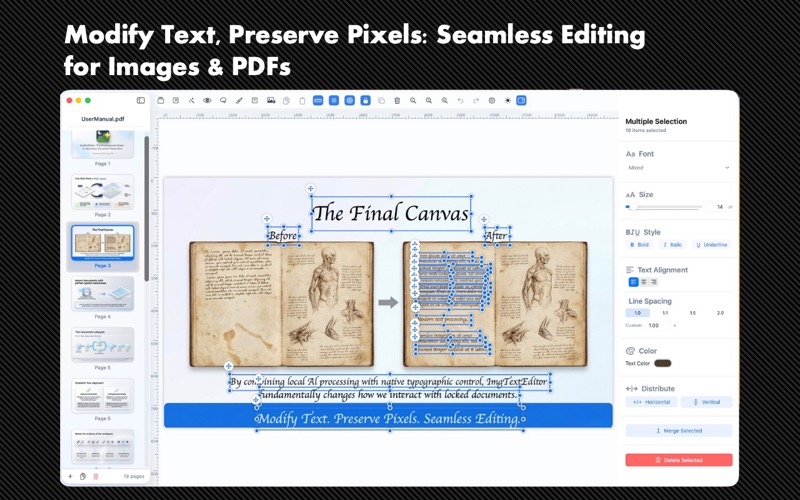Apply Bold style

pyautogui.click(x=640, y=245)
